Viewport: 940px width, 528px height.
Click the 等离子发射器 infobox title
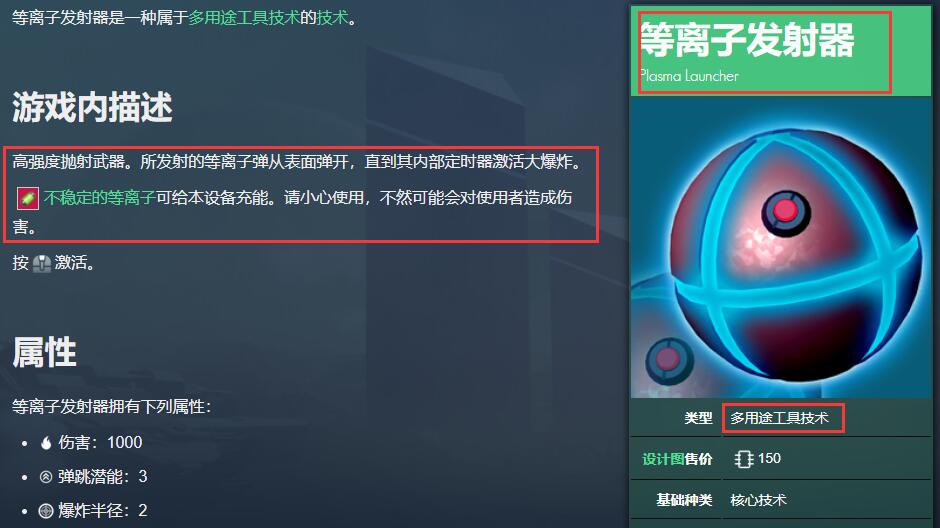(x=747, y=40)
